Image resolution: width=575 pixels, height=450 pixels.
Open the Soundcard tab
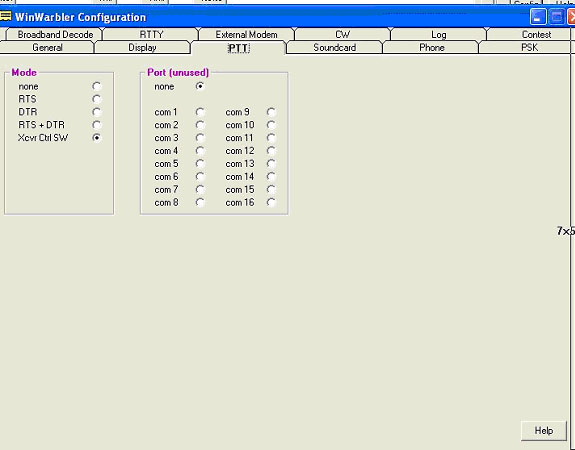334,47
